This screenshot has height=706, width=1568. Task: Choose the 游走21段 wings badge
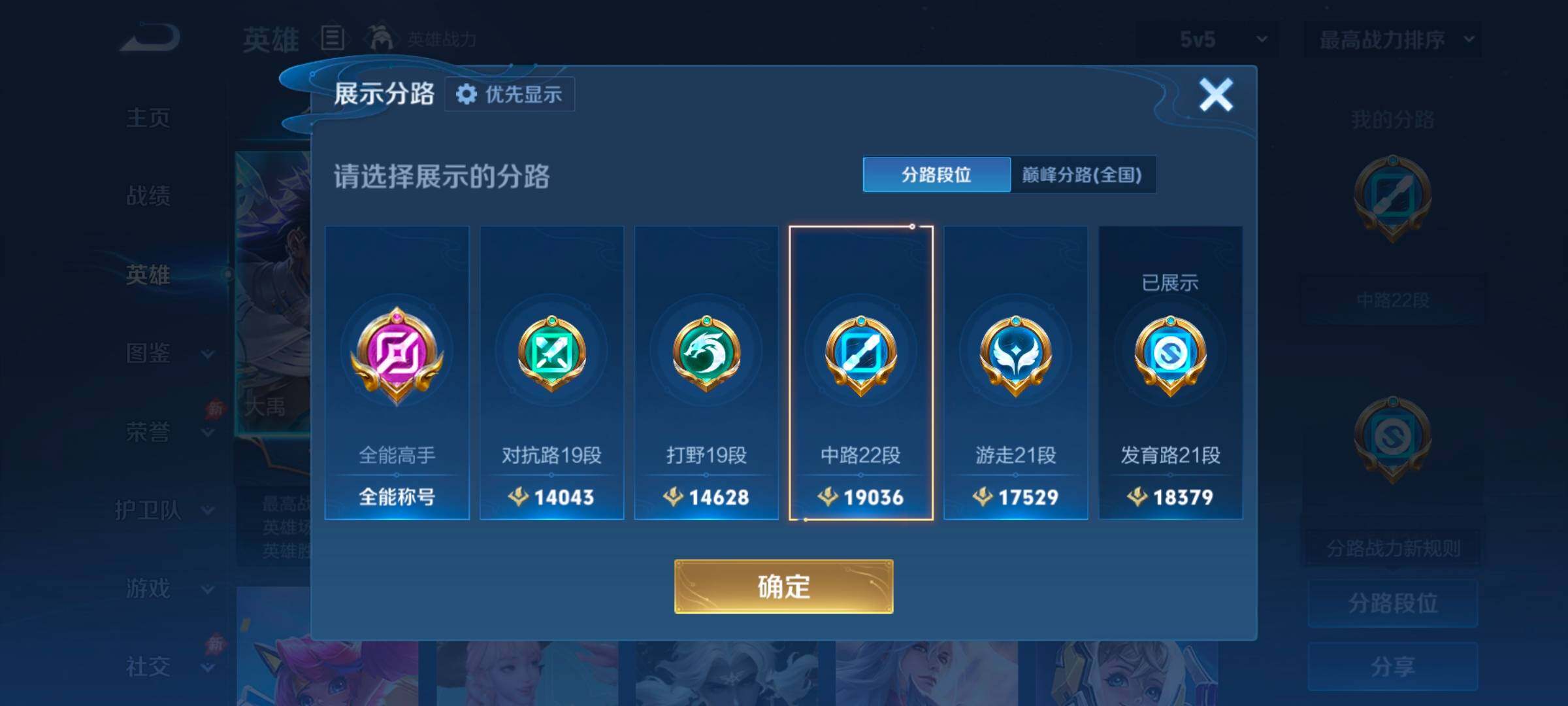coord(1016,373)
